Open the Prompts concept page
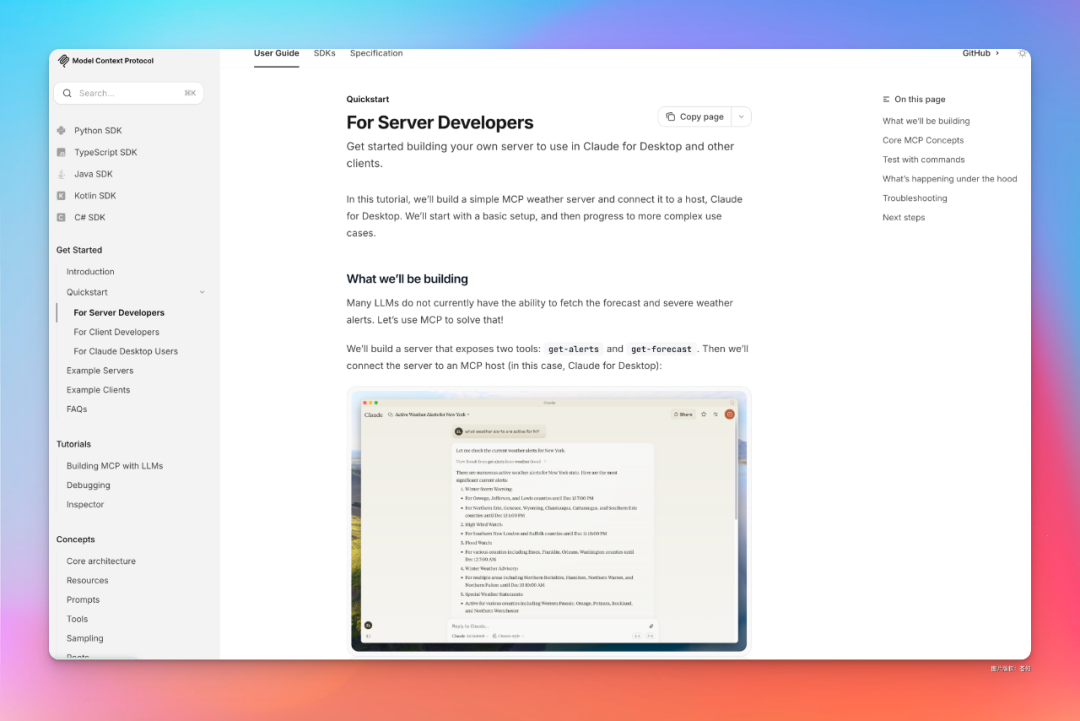This screenshot has height=721, width=1080. [83, 600]
